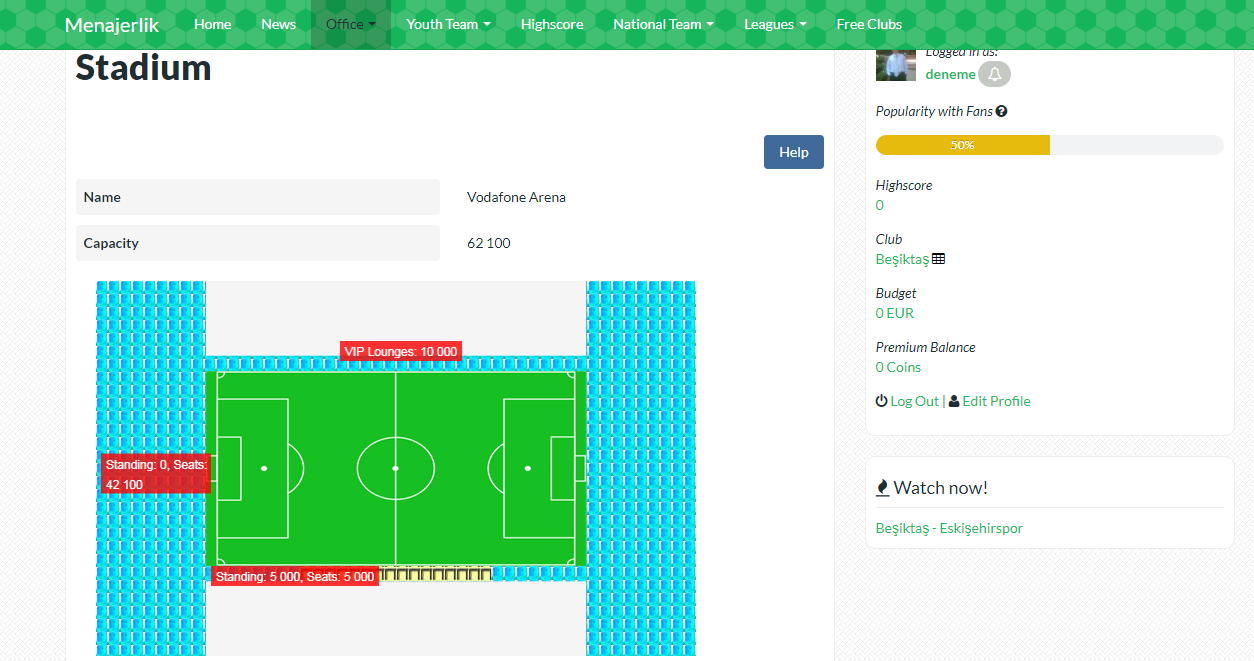
Task: Click the Stadium page heading
Action: tap(143, 68)
